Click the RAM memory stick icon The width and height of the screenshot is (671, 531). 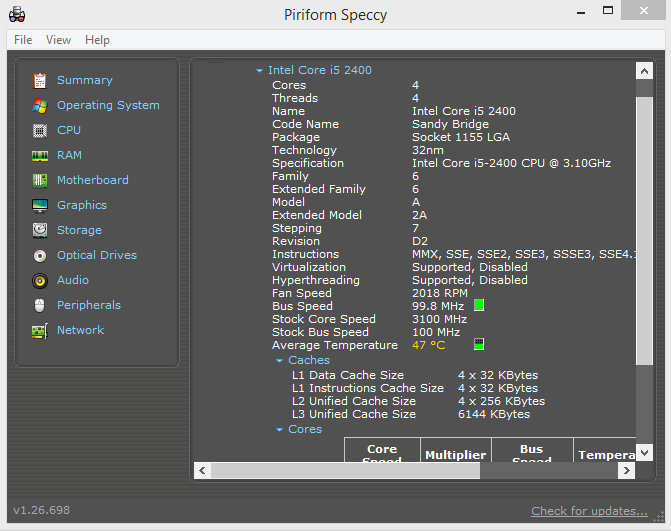40,155
